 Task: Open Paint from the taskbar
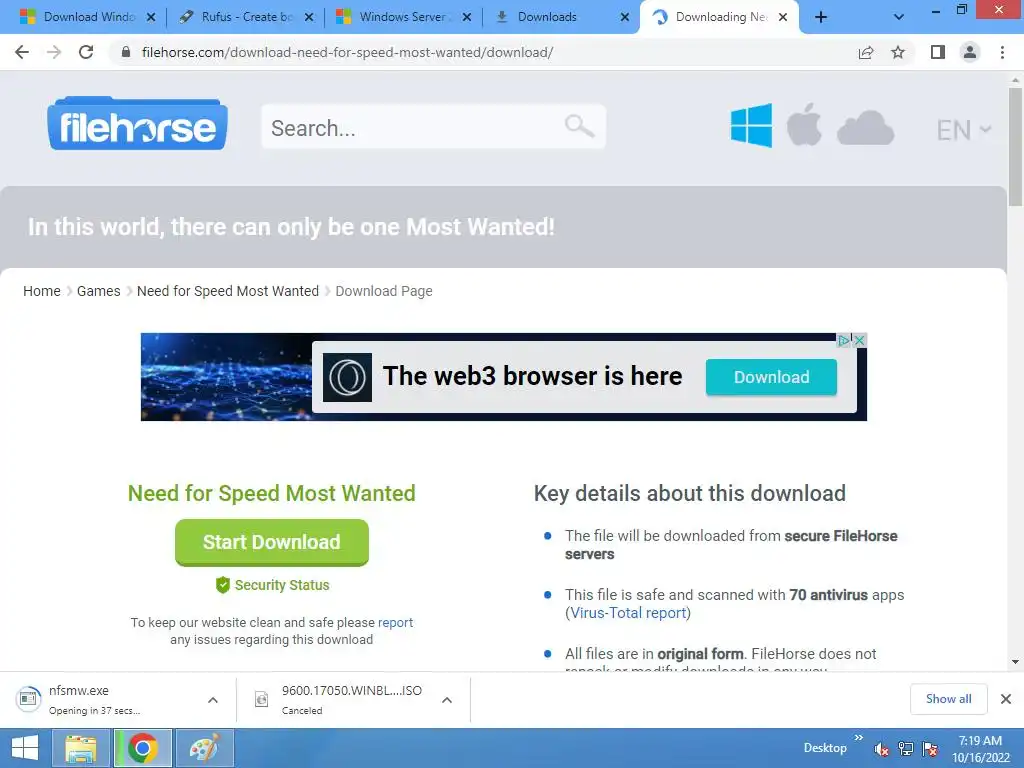[205, 748]
